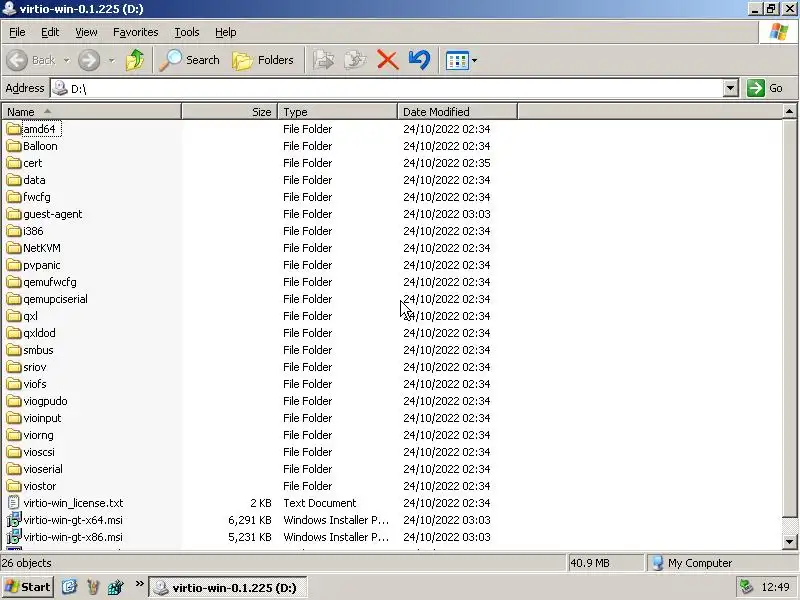This screenshot has height=600, width=800.
Task: Click the Forward navigation arrow icon
Action: [89, 60]
